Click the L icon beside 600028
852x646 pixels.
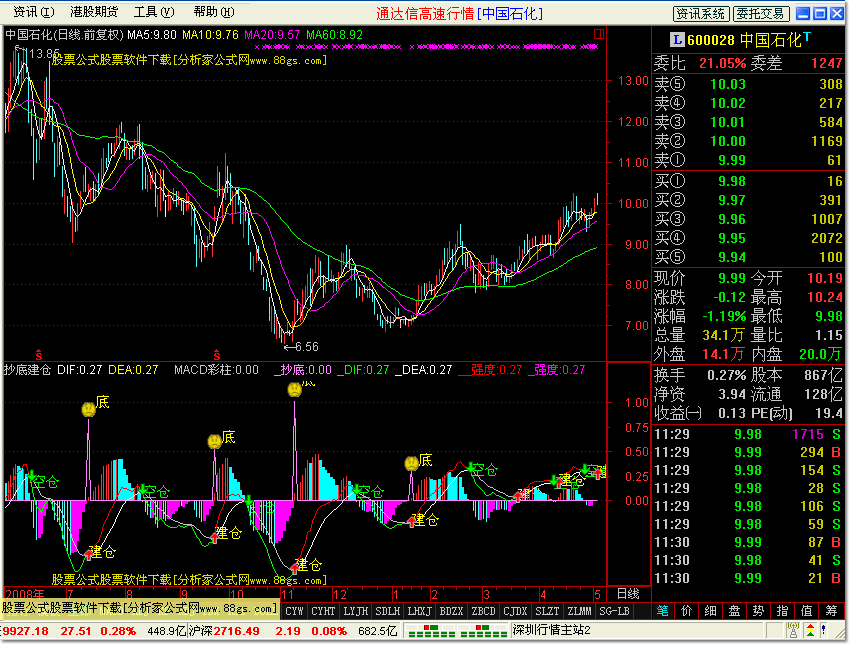coord(677,40)
